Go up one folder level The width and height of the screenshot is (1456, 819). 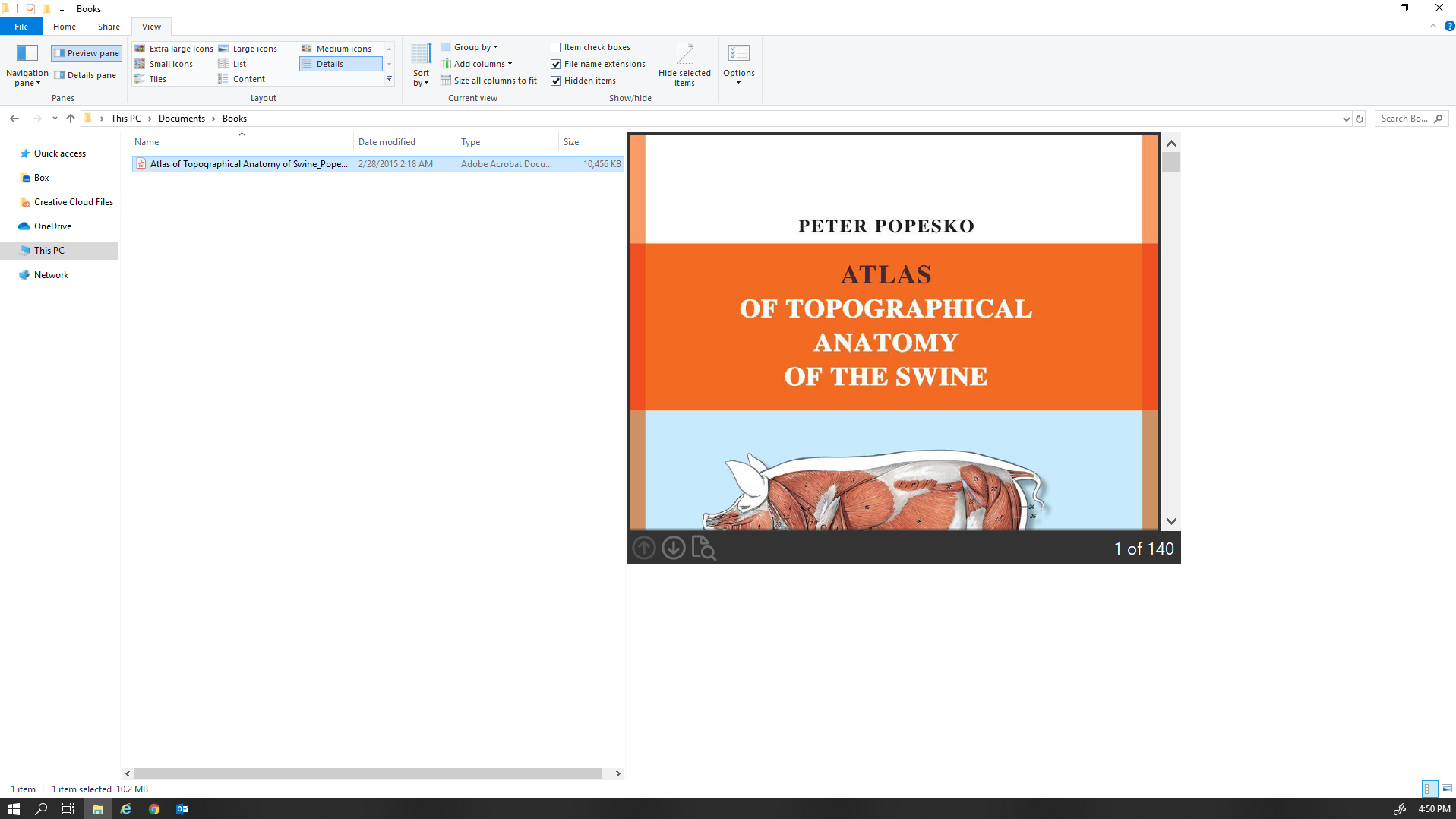tap(71, 119)
